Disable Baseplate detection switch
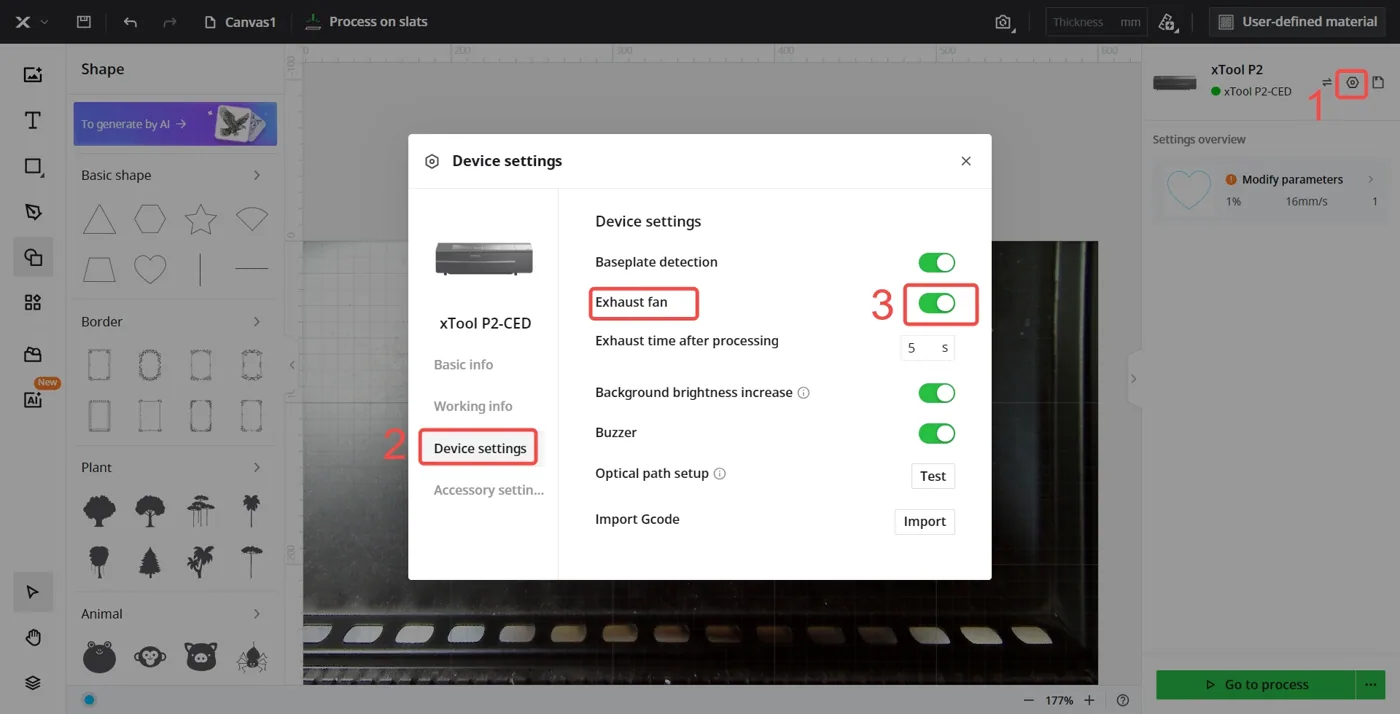Screen dimensions: 1400x714 937,262
